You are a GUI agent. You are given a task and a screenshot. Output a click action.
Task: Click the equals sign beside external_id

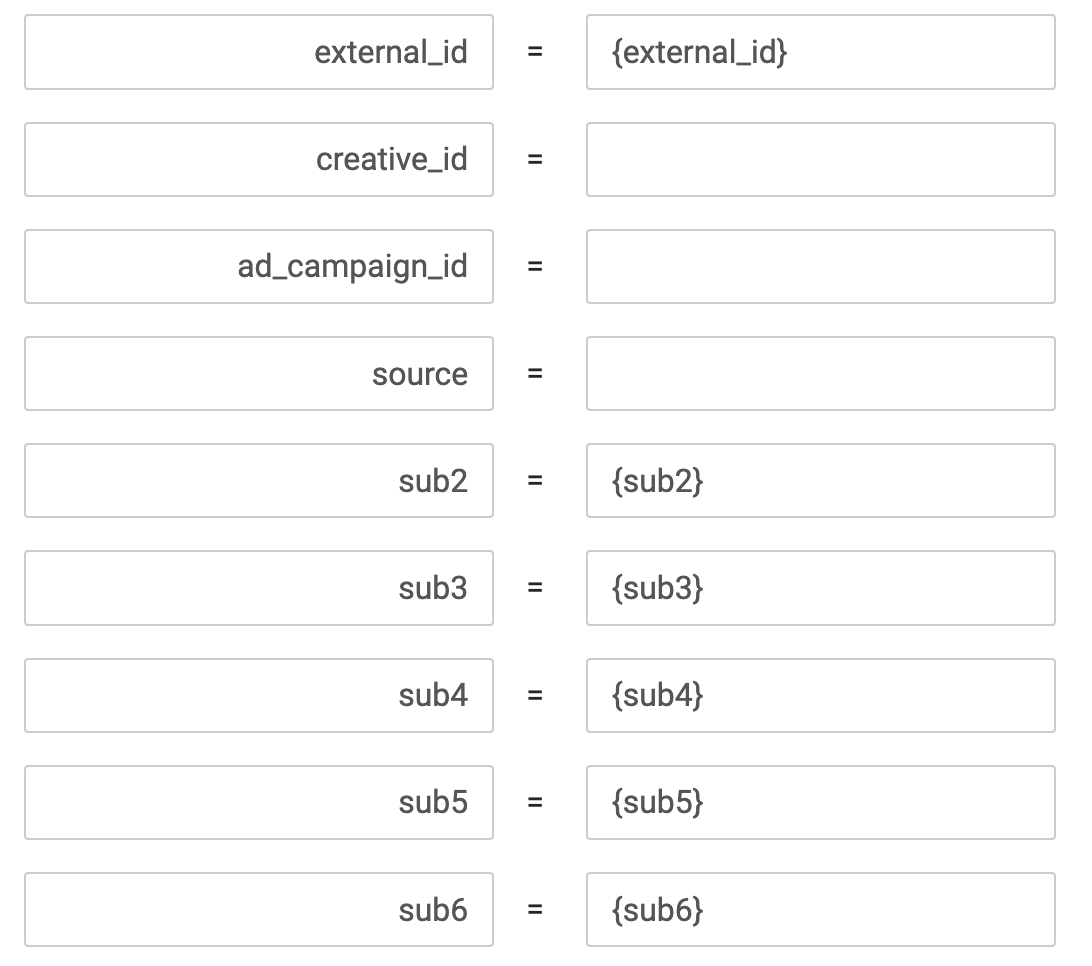(535, 52)
